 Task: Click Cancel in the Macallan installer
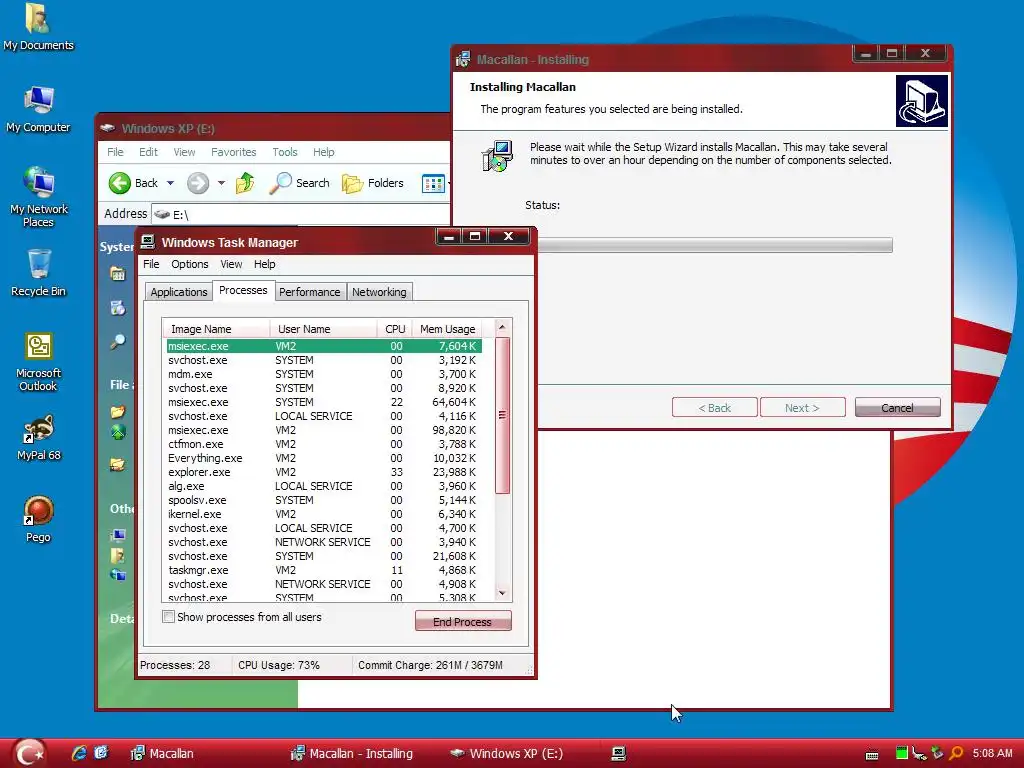click(897, 408)
